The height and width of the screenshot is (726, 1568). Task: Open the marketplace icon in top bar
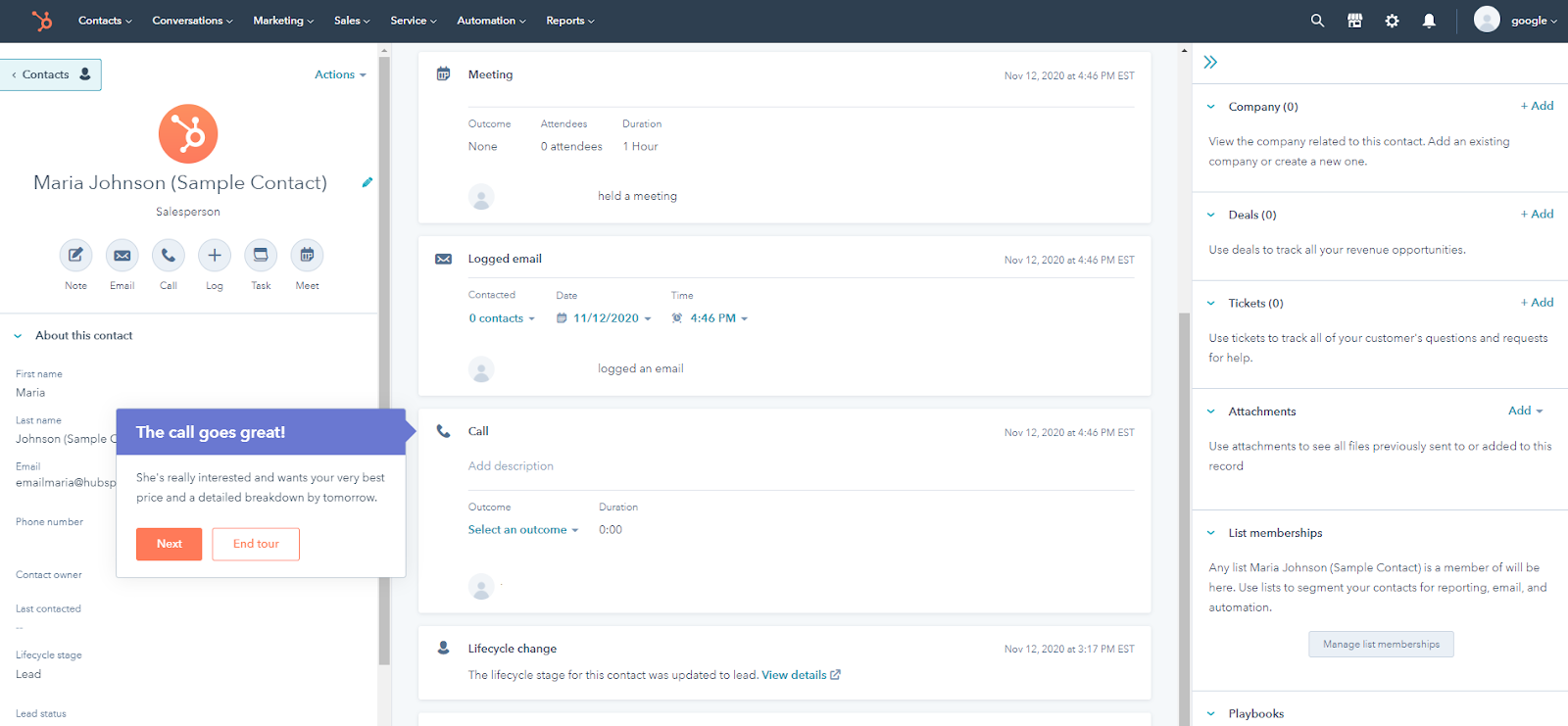coord(1354,21)
